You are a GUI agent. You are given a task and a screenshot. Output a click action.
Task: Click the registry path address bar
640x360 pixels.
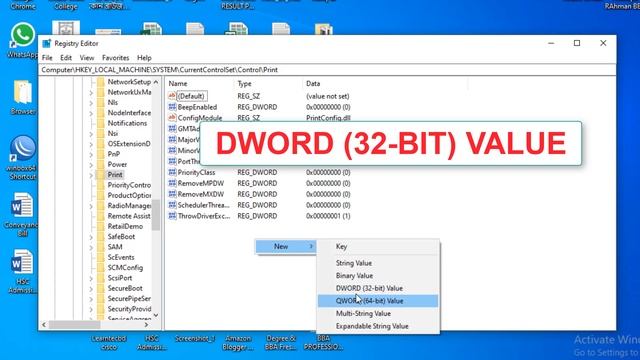pyautogui.click(x=328, y=70)
